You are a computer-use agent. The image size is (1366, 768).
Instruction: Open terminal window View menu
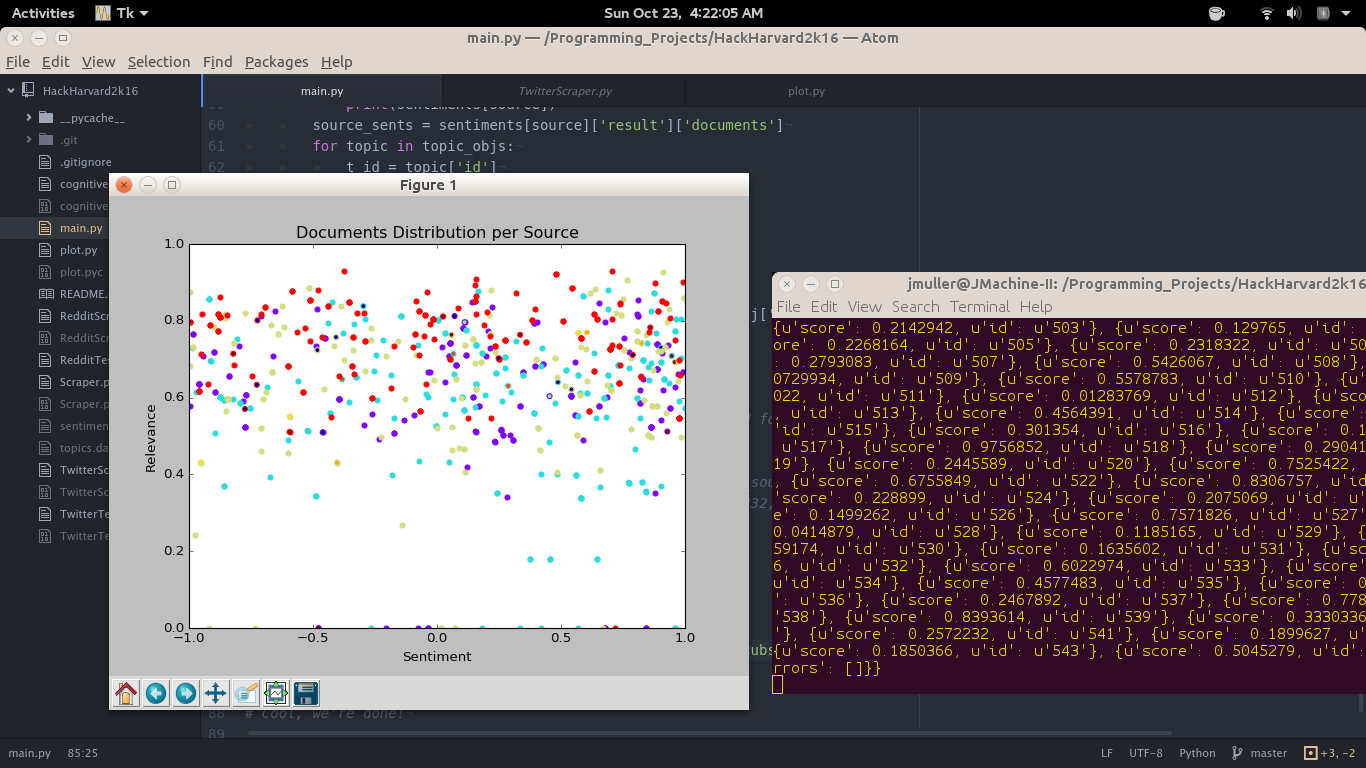click(865, 307)
